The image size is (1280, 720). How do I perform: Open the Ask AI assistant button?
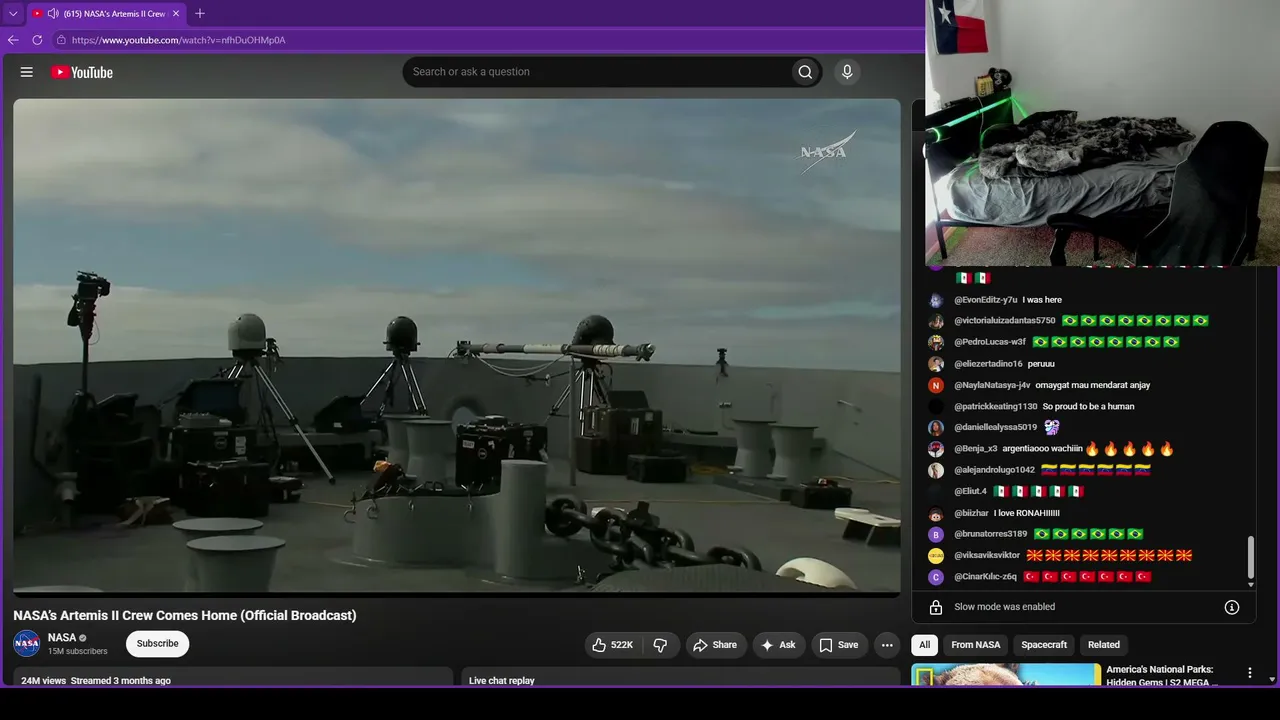click(778, 645)
